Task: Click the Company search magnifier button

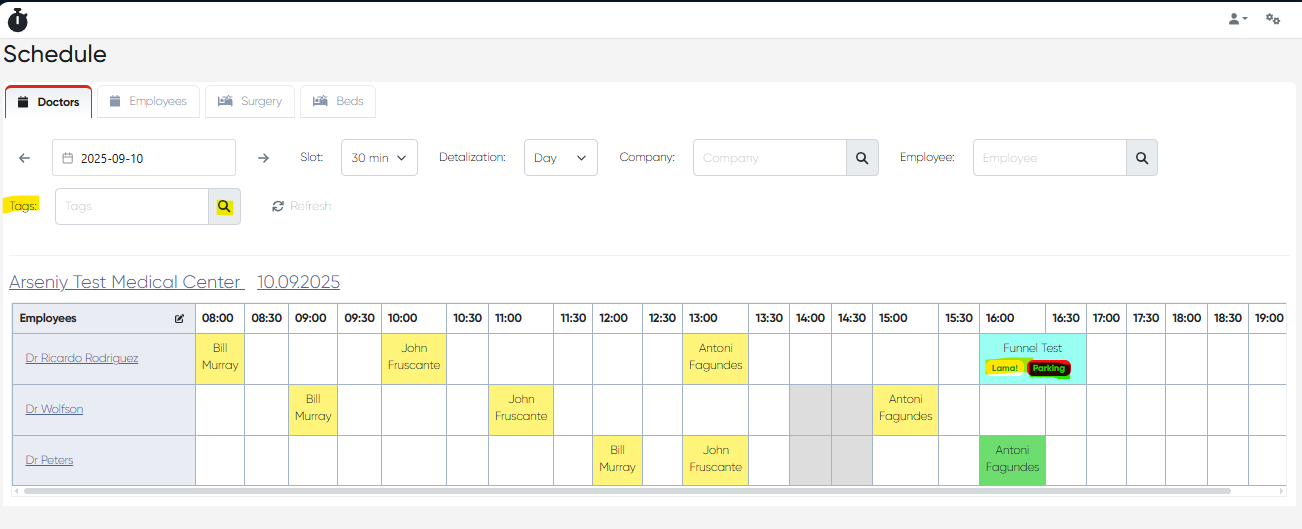Action: pyautogui.click(x=862, y=158)
